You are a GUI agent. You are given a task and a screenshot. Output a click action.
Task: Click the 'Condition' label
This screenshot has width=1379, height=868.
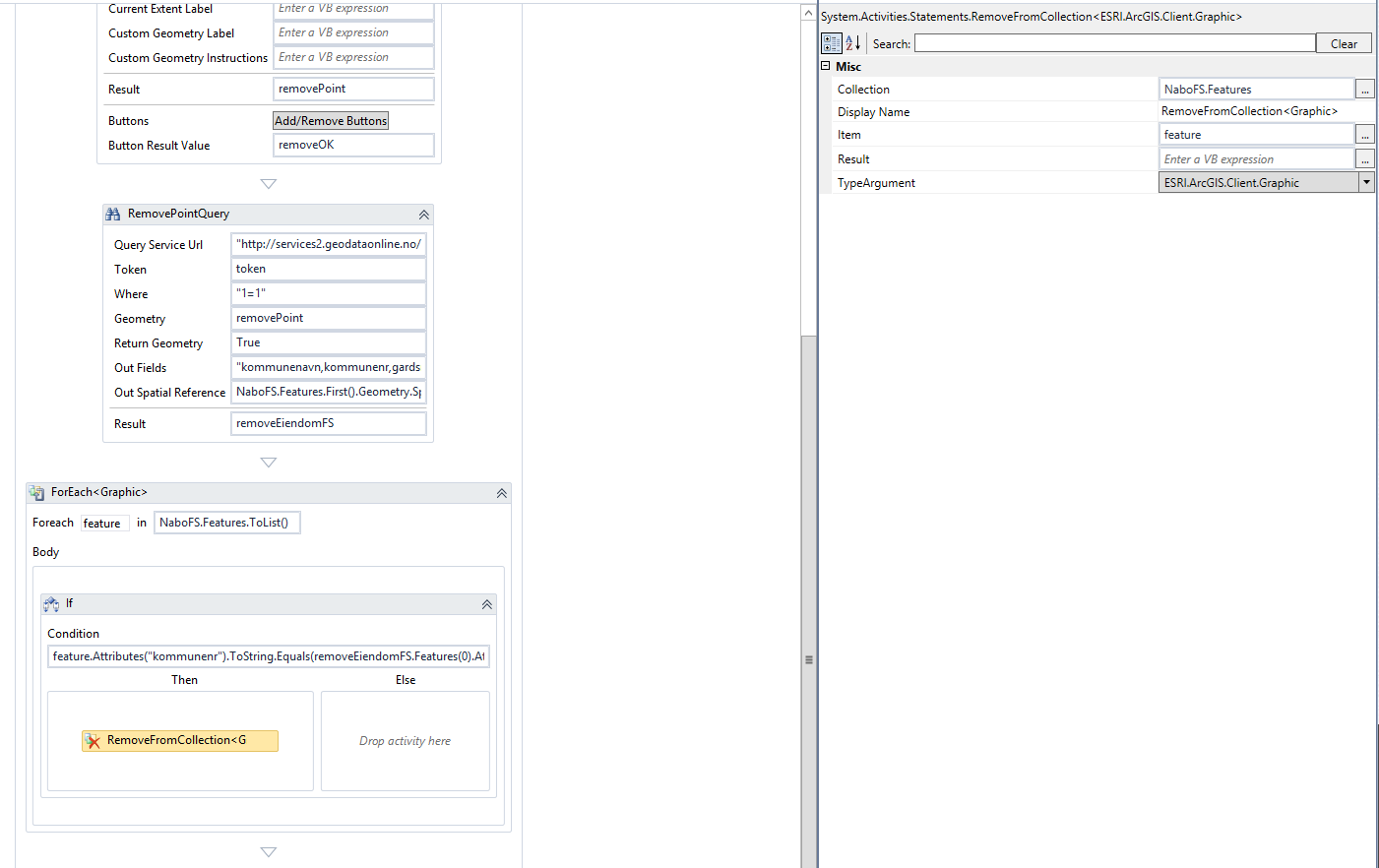(x=74, y=634)
